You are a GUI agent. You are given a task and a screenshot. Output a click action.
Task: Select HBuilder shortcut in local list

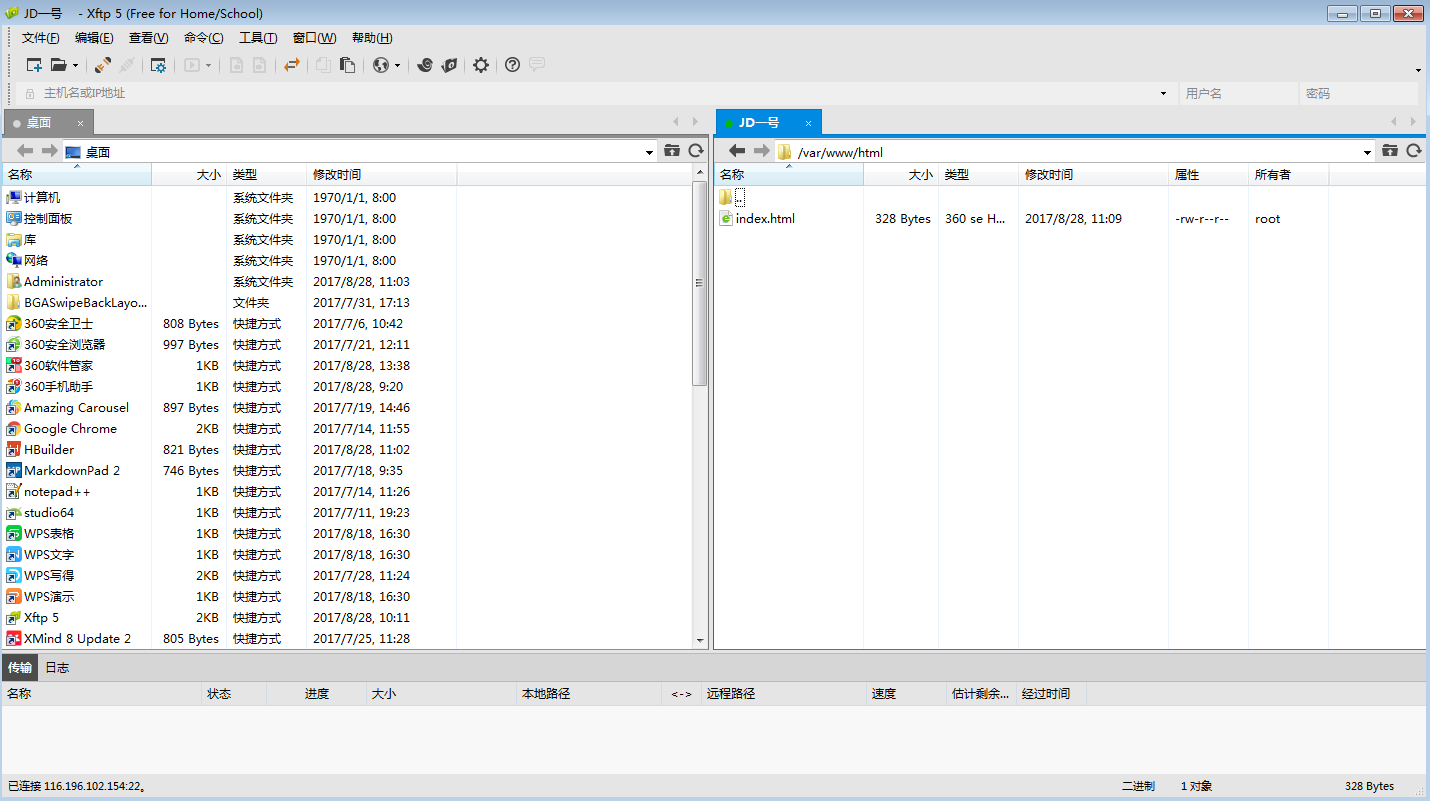point(49,449)
